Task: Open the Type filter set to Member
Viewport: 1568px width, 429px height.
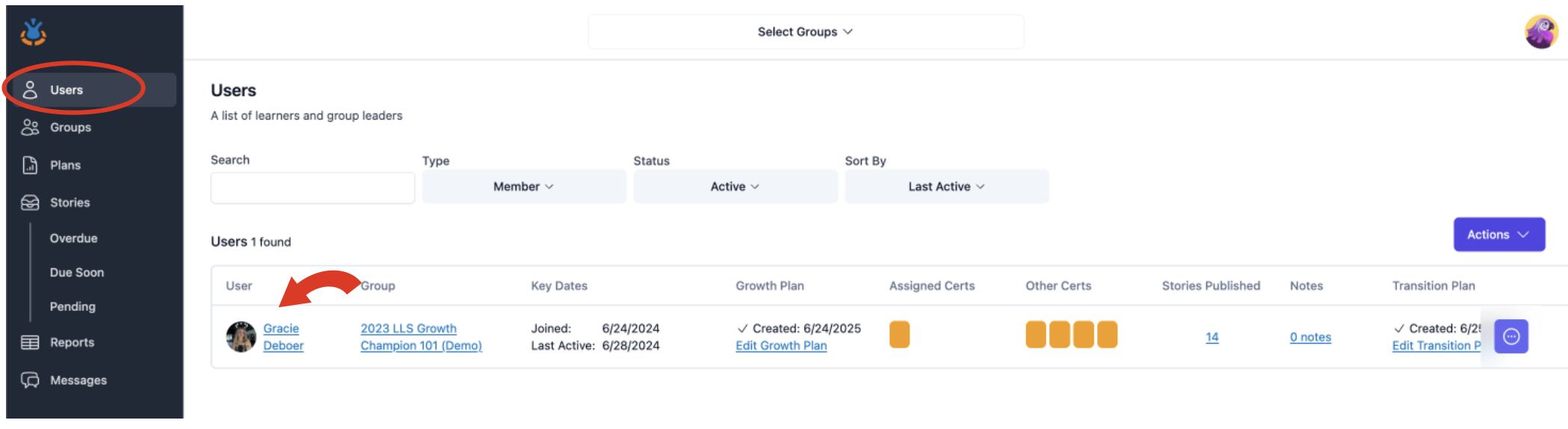Action: pos(523,187)
